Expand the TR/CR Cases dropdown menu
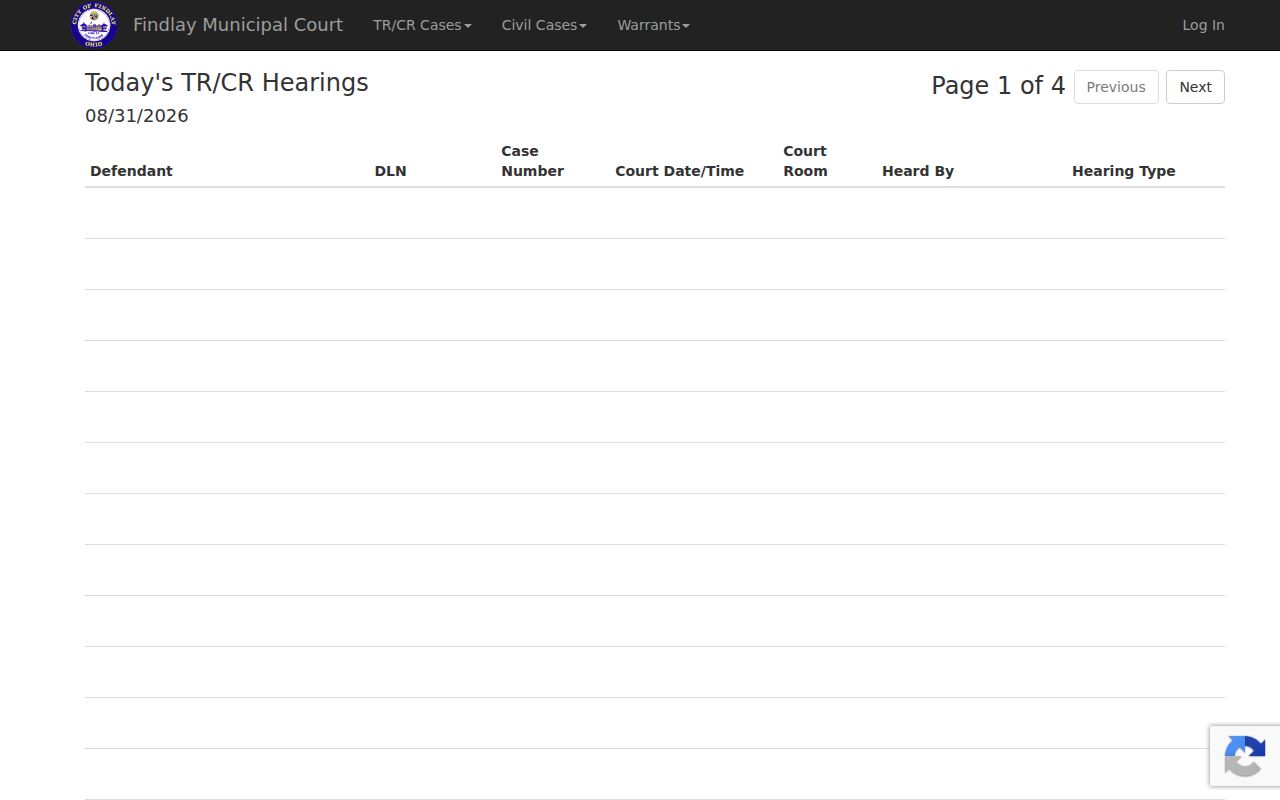 point(422,25)
